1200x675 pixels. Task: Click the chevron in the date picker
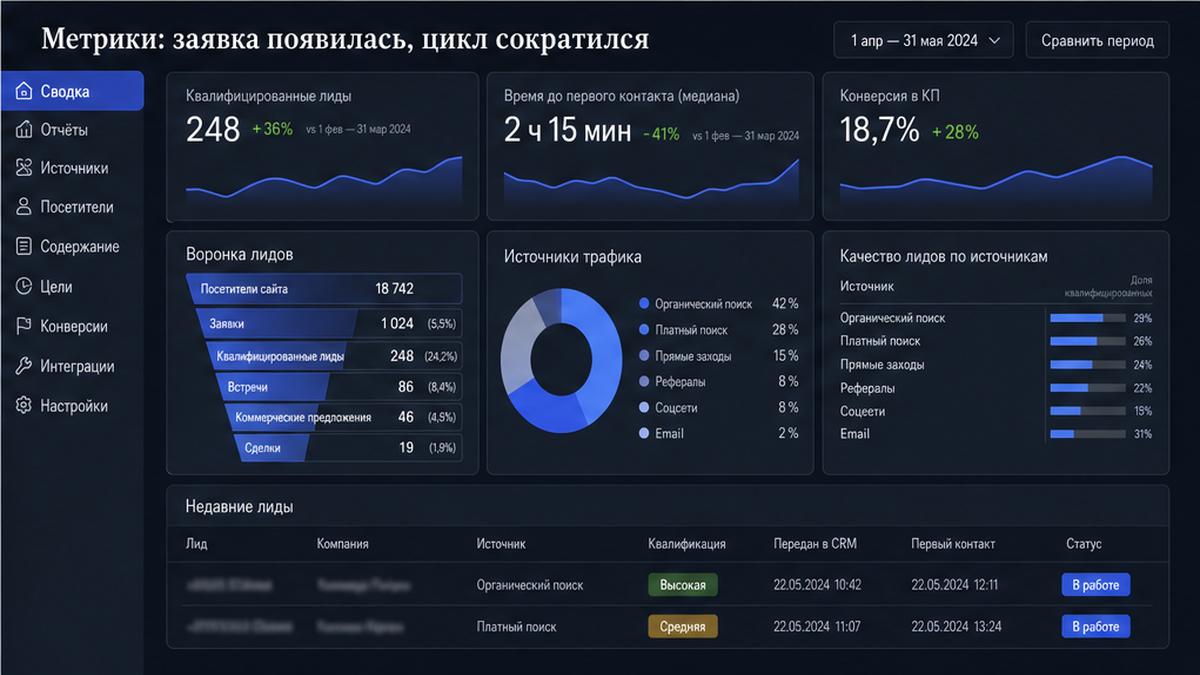point(994,41)
